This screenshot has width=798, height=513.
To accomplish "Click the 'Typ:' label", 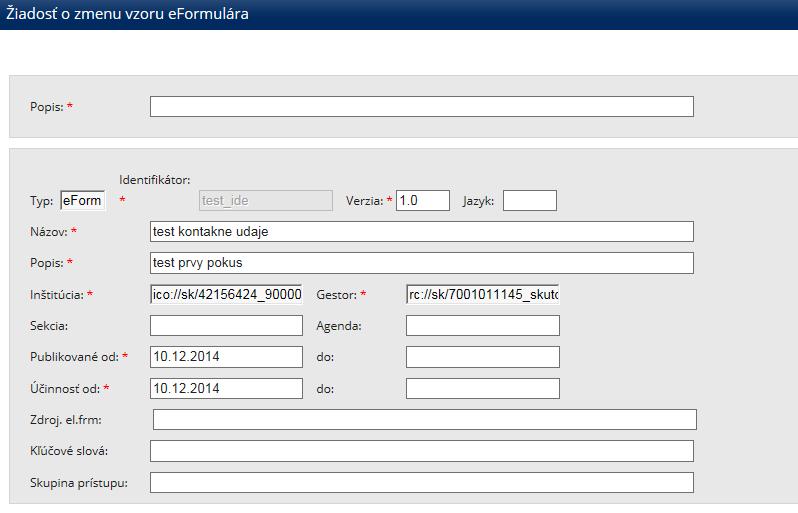I will (x=41, y=201).
